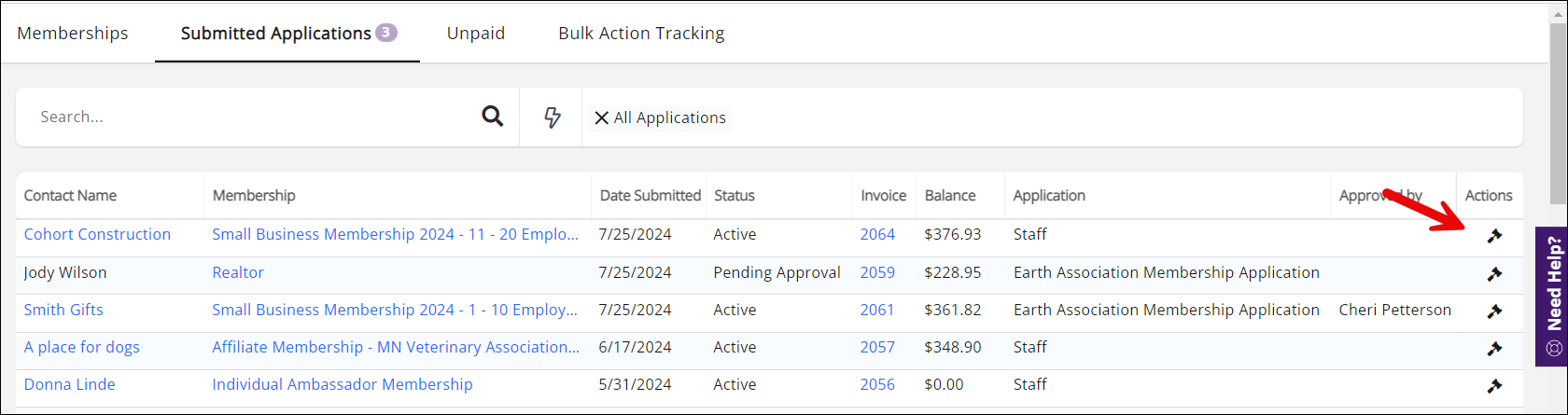Go to Bulk Action Tracking tab
The height and width of the screenshot is (415, 1568).
coord(641,34)
